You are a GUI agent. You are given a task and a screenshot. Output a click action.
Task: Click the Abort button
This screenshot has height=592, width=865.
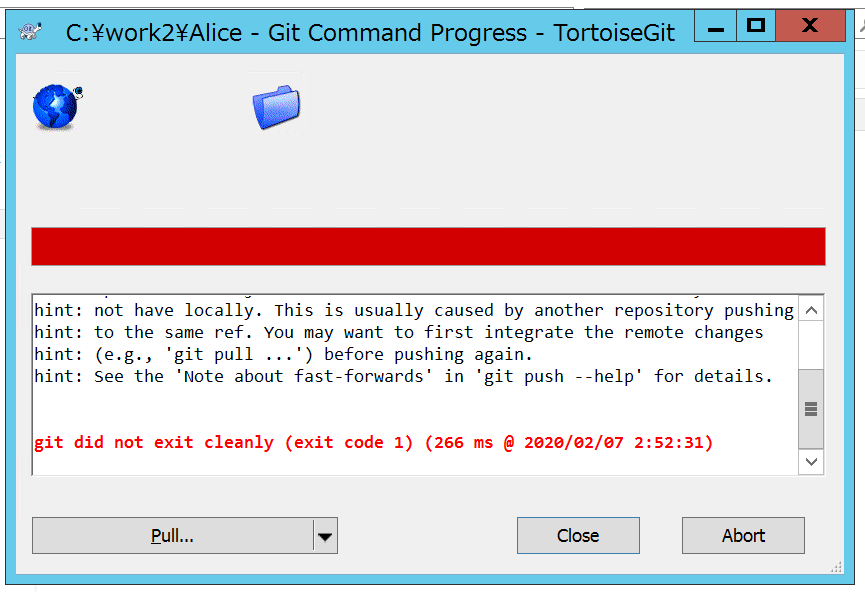tap(743, 536)
